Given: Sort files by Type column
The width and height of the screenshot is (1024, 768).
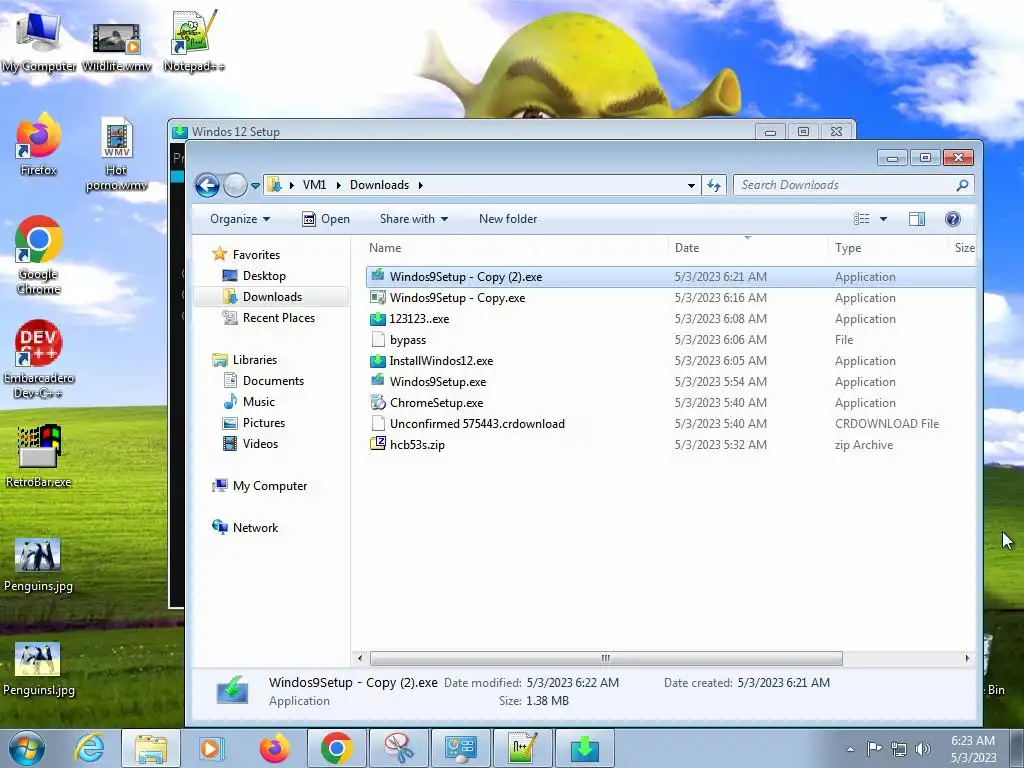Looking at the screenshot, I should [888, 248].
